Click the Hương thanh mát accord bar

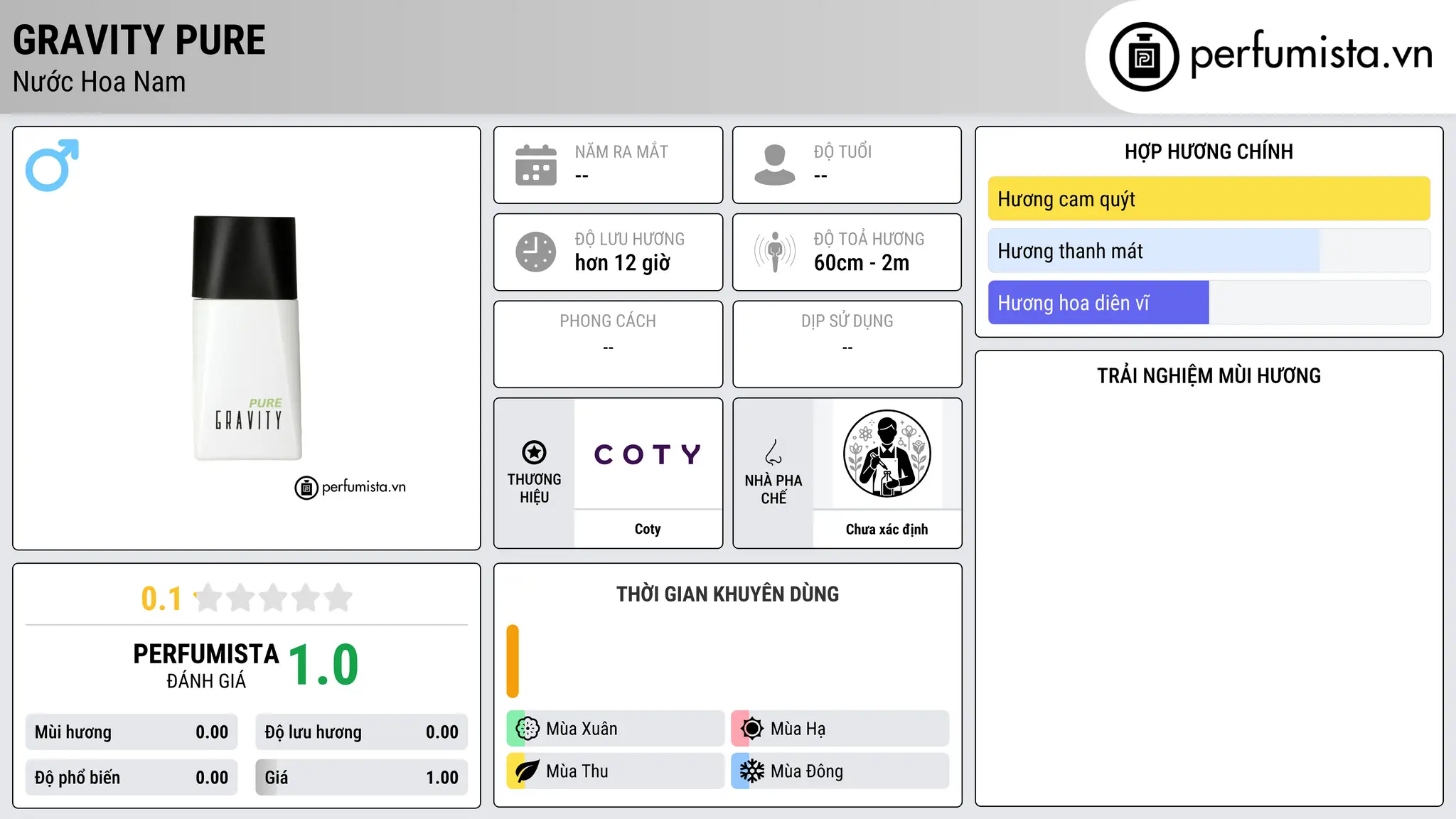1209,251
